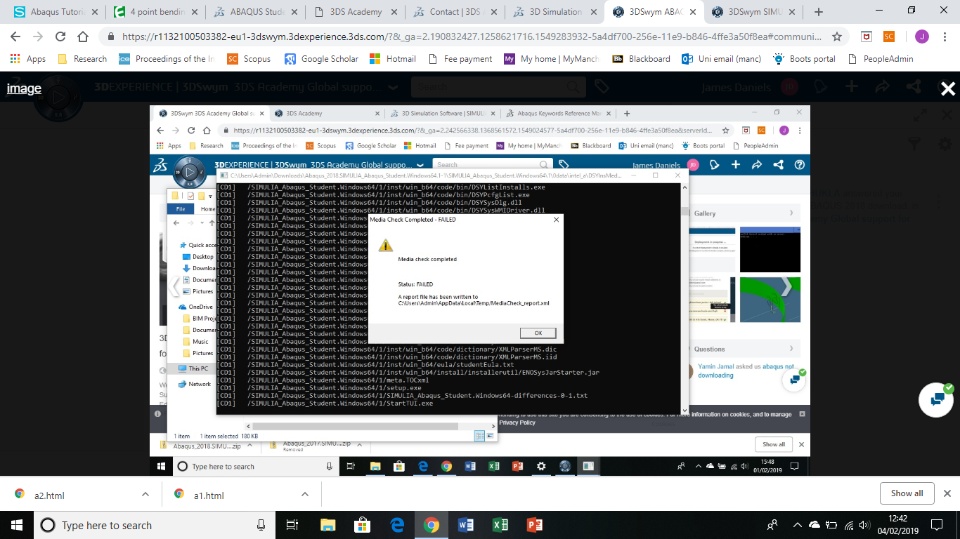This screenshot has width=960, height=539.
Task: Open the volume speaker tray icon
Action: [x=864, y=525]
